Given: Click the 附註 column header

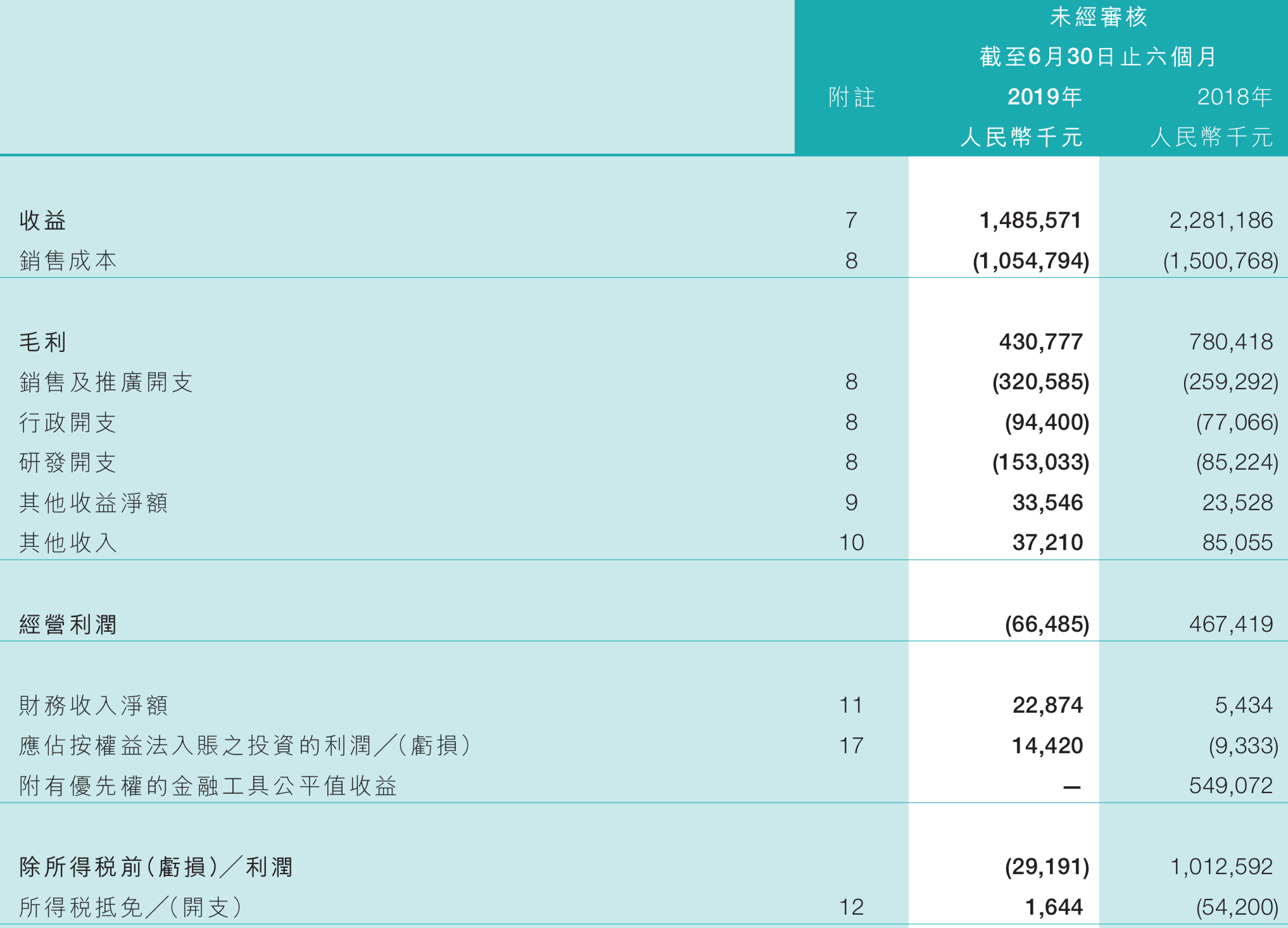Looking at the screenshot, I should [x=851, y=97].
